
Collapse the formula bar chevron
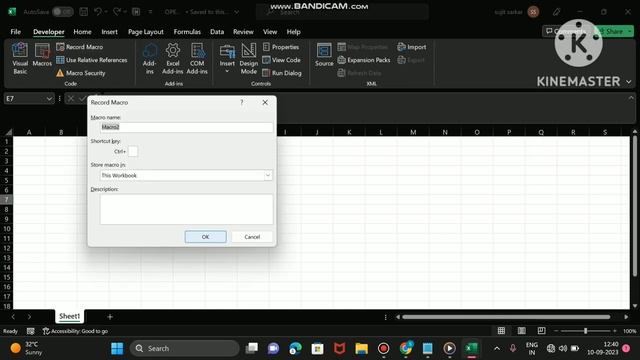tap(631, 98)
